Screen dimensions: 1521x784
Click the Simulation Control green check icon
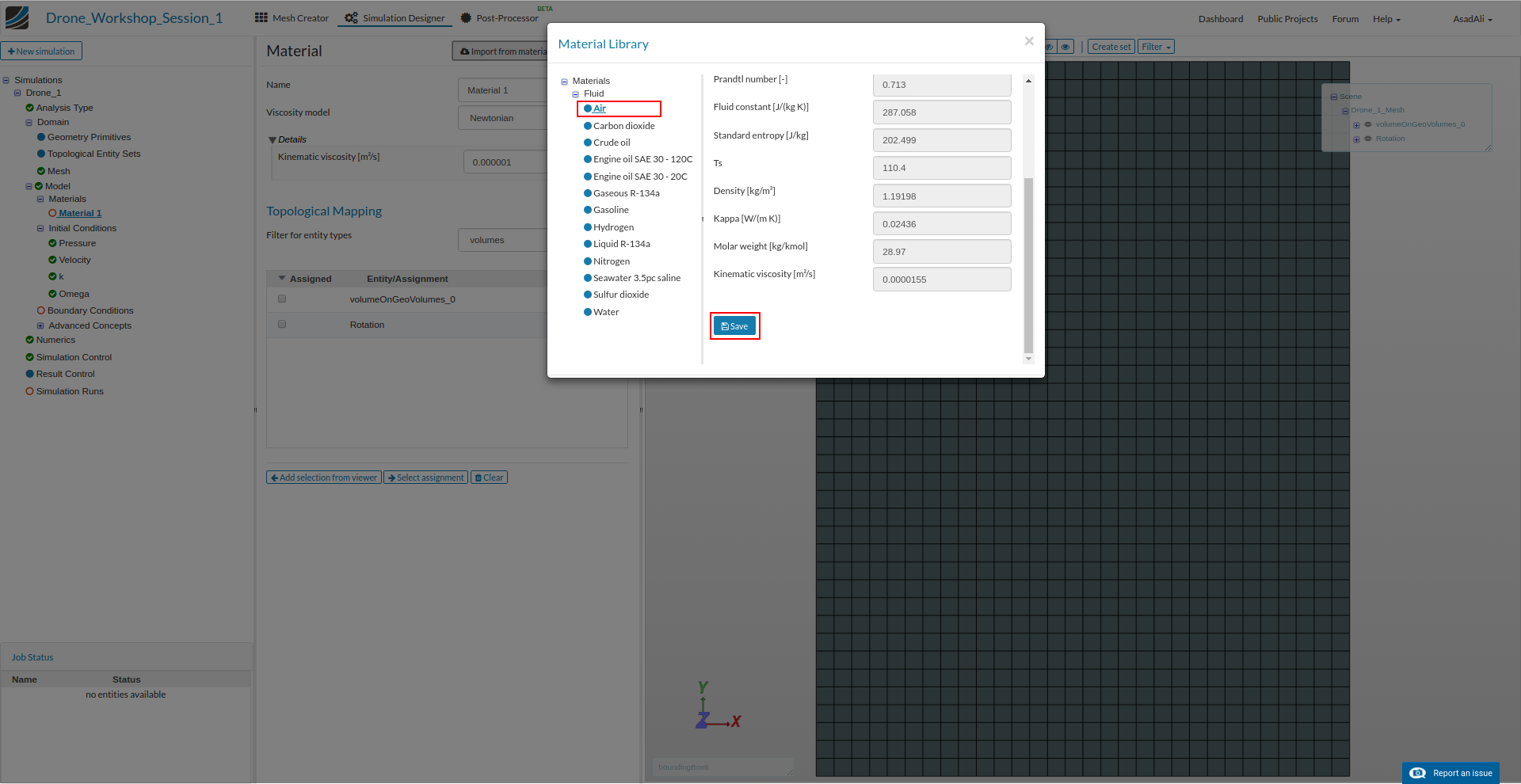point(30,357)
